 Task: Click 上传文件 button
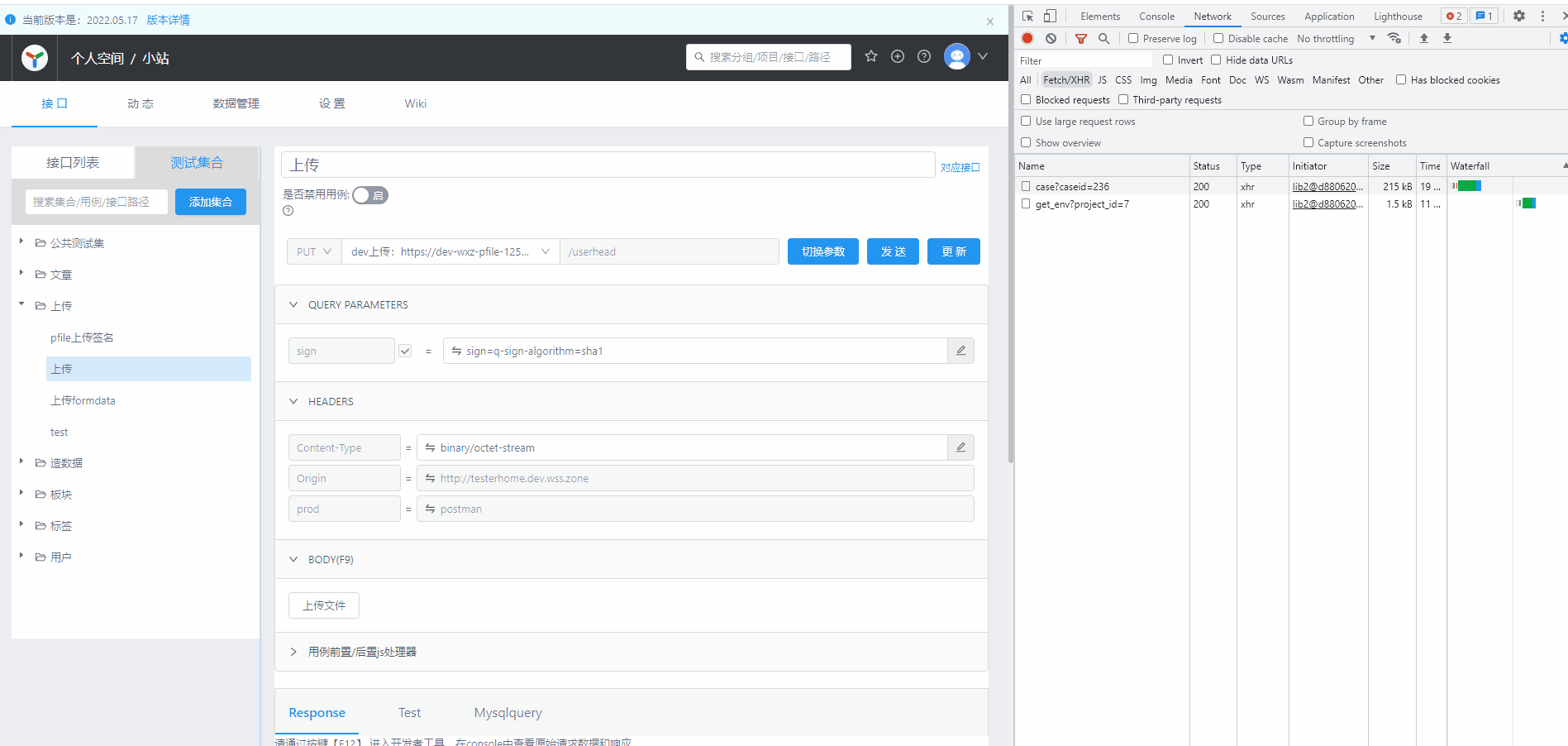tap(324, 605)
